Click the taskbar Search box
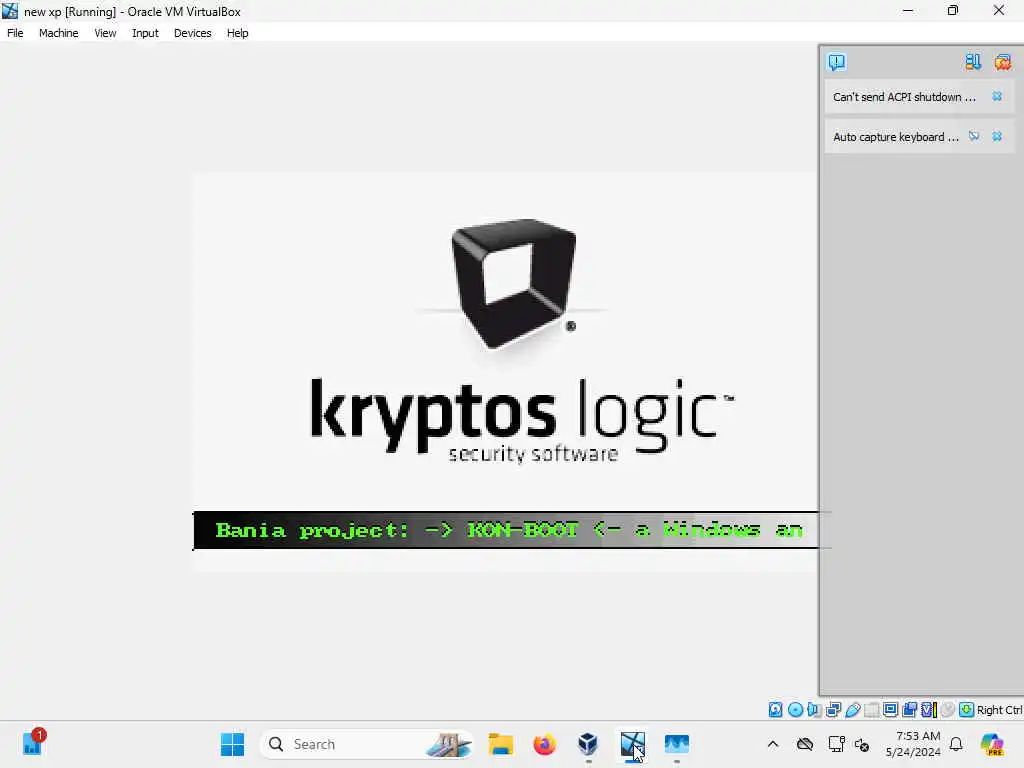The width and height of the screenshot is (1024, 768). coord(367,744)
